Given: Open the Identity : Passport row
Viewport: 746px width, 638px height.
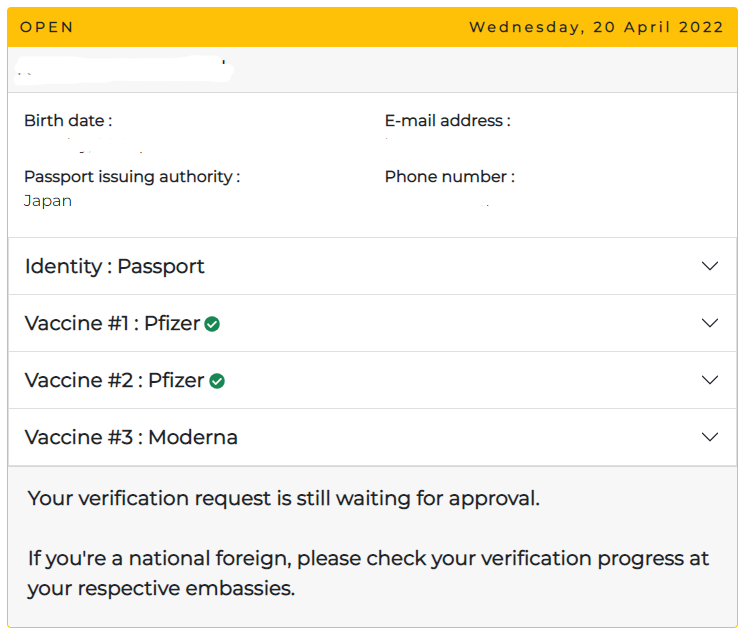Looking at the screenshot, I should tap(373, 266).
